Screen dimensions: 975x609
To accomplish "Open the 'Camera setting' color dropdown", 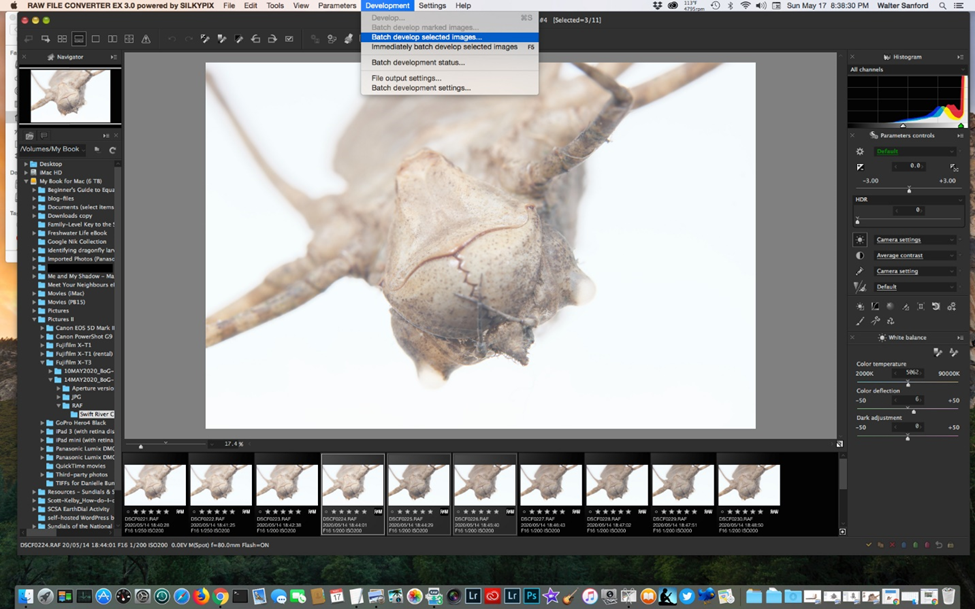I will pos(915,271).
